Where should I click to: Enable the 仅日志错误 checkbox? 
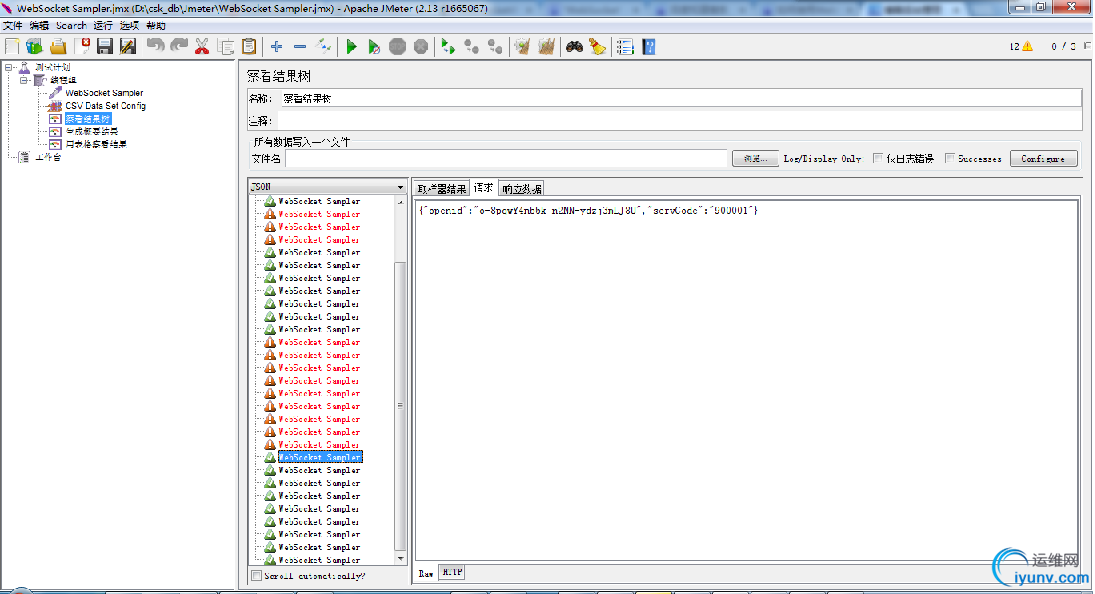[878, 158]
